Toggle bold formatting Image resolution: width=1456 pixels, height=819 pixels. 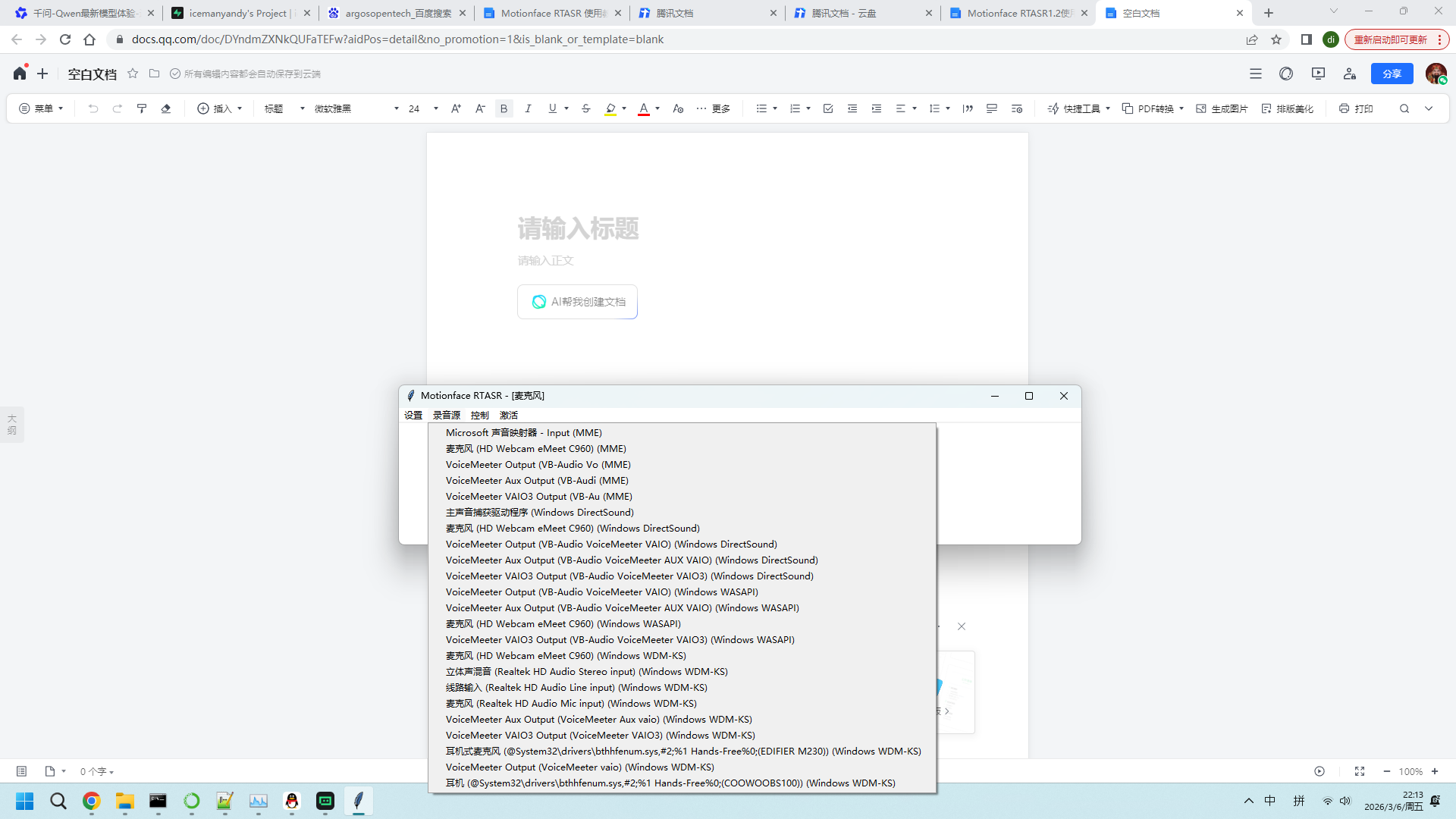[504, 108]
